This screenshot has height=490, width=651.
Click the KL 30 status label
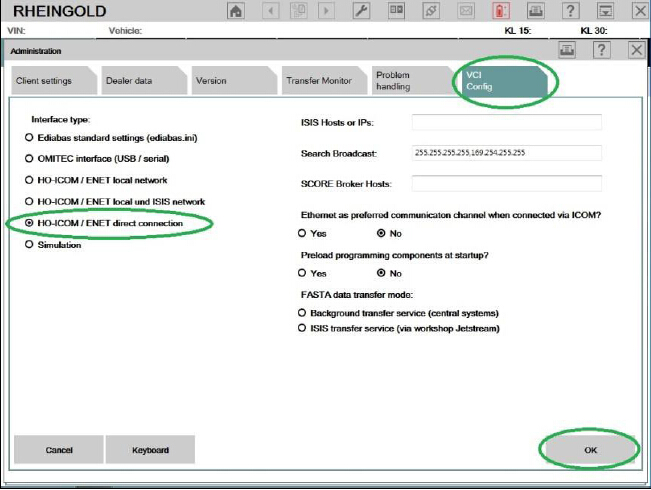tap(594, 31)
